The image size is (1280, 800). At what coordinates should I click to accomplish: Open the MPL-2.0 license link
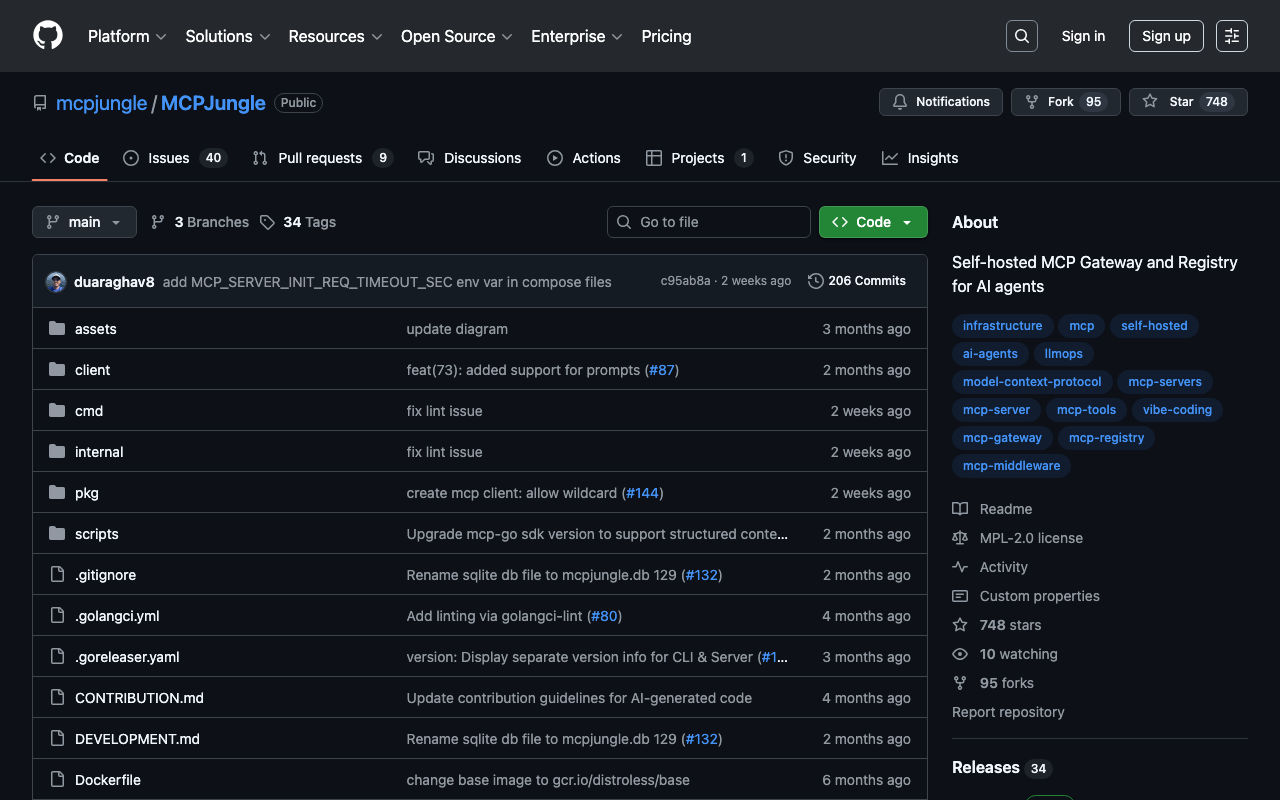point(1030,538)
